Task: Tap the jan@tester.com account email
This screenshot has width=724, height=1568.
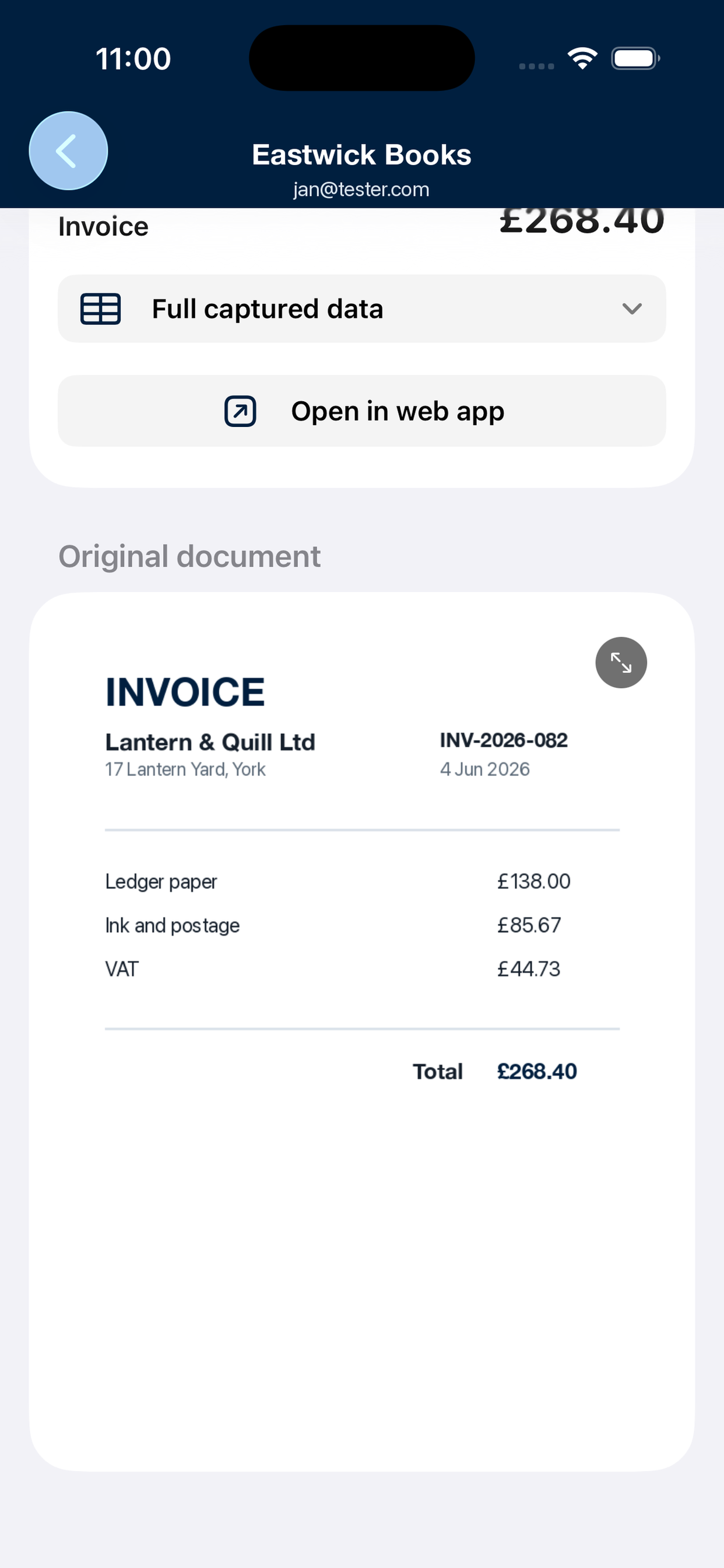Action: [x=361, y=190]
